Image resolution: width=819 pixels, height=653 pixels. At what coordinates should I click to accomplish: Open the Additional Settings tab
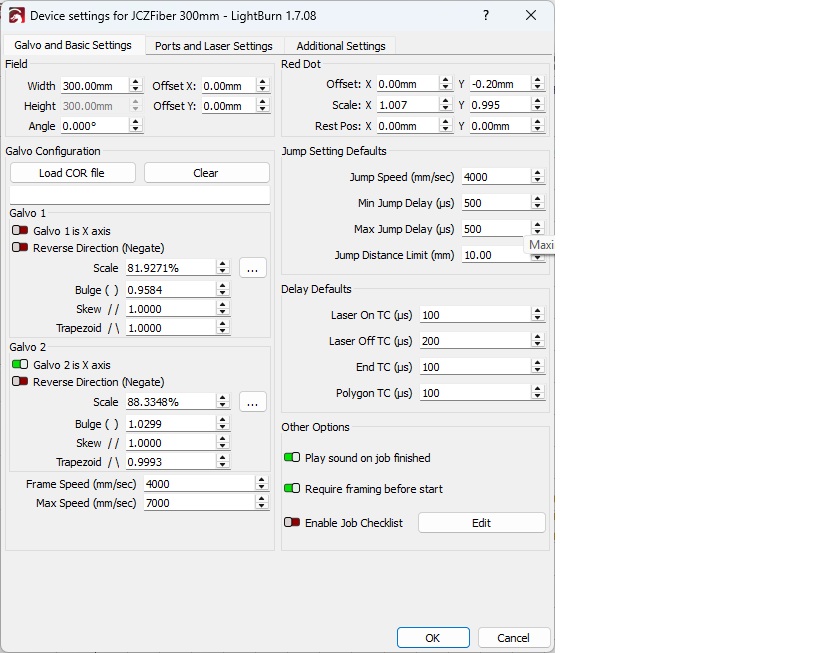pos(341,46)
